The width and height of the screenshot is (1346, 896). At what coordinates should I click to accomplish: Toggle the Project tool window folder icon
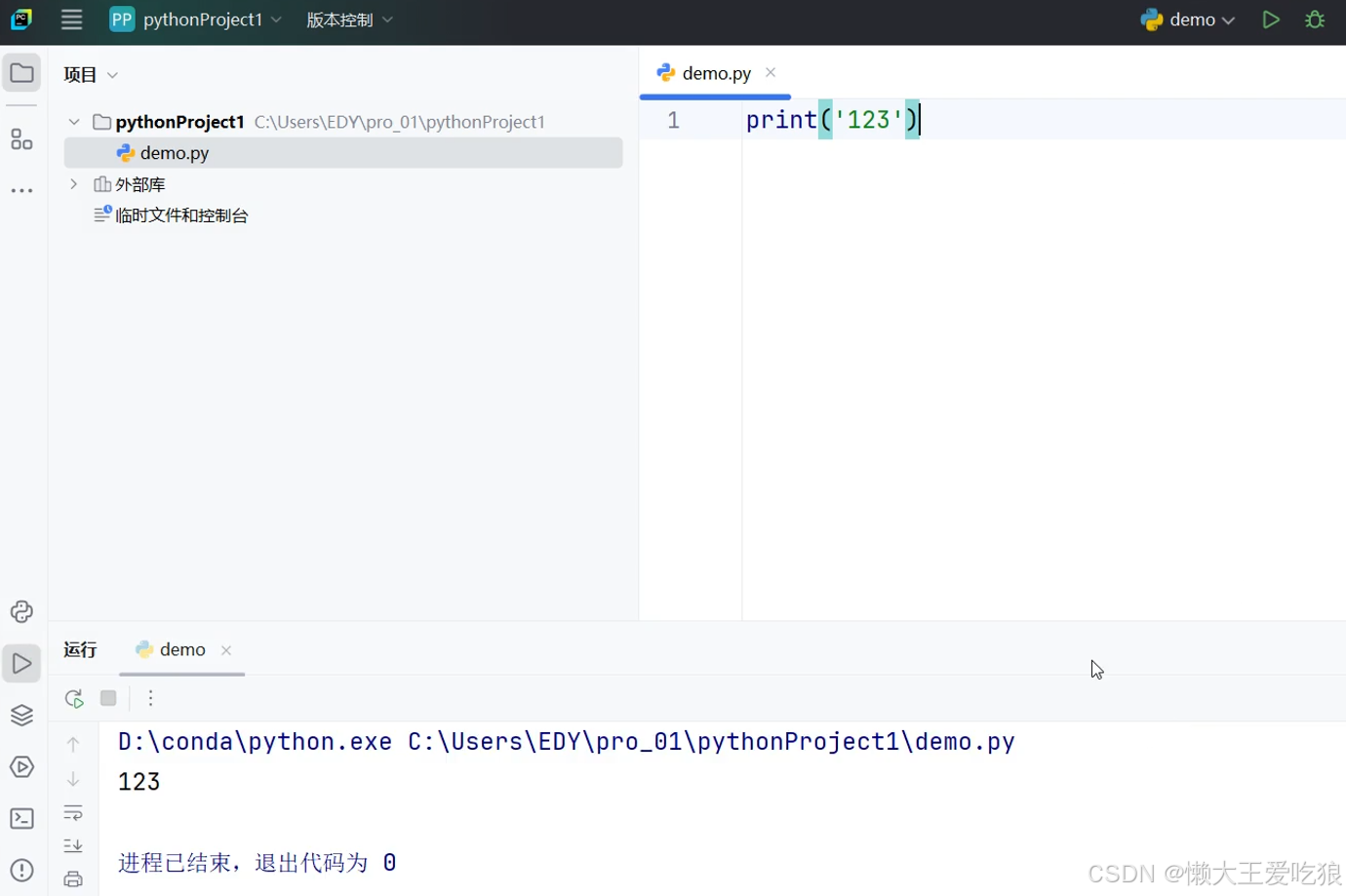(21, 73)
